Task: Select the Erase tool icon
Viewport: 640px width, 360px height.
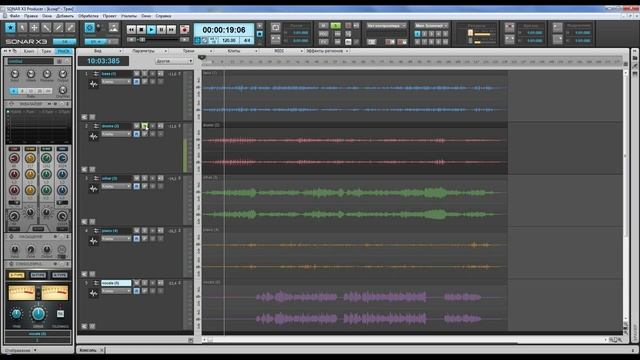Action: 70,28
